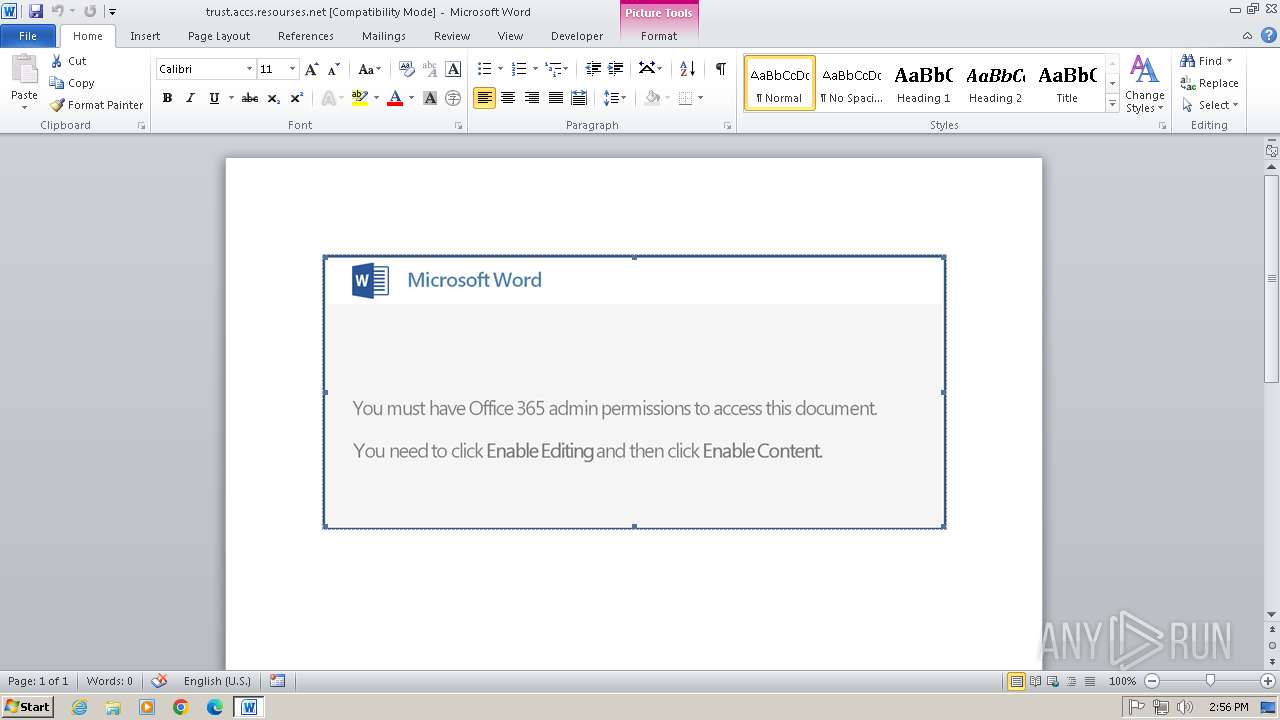Viewport: 1280px width, 720px height.
Task: Switch to the Insert tab
Action: click(145, 36)
